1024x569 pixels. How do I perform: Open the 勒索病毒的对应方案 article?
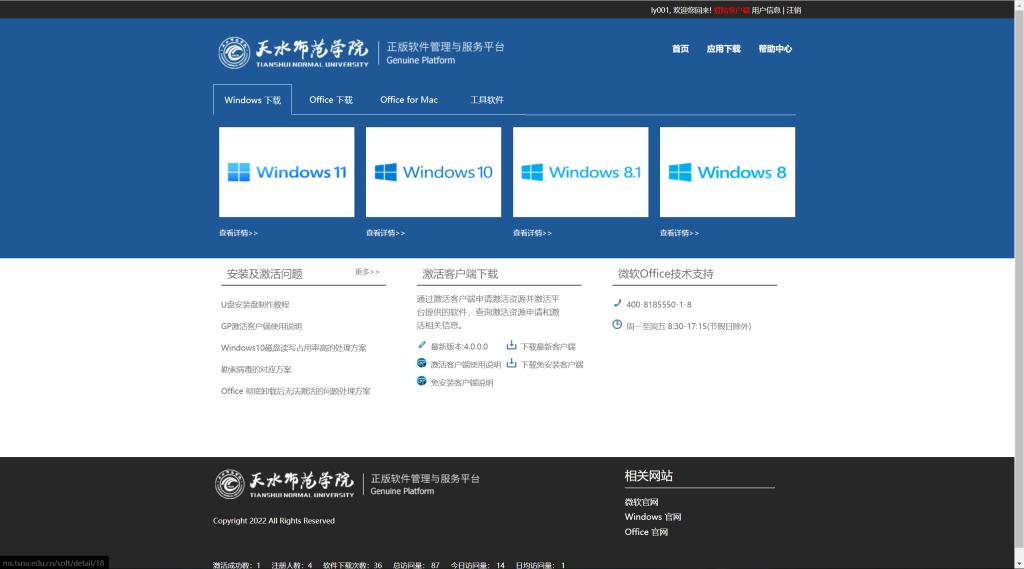pos(256,369)
